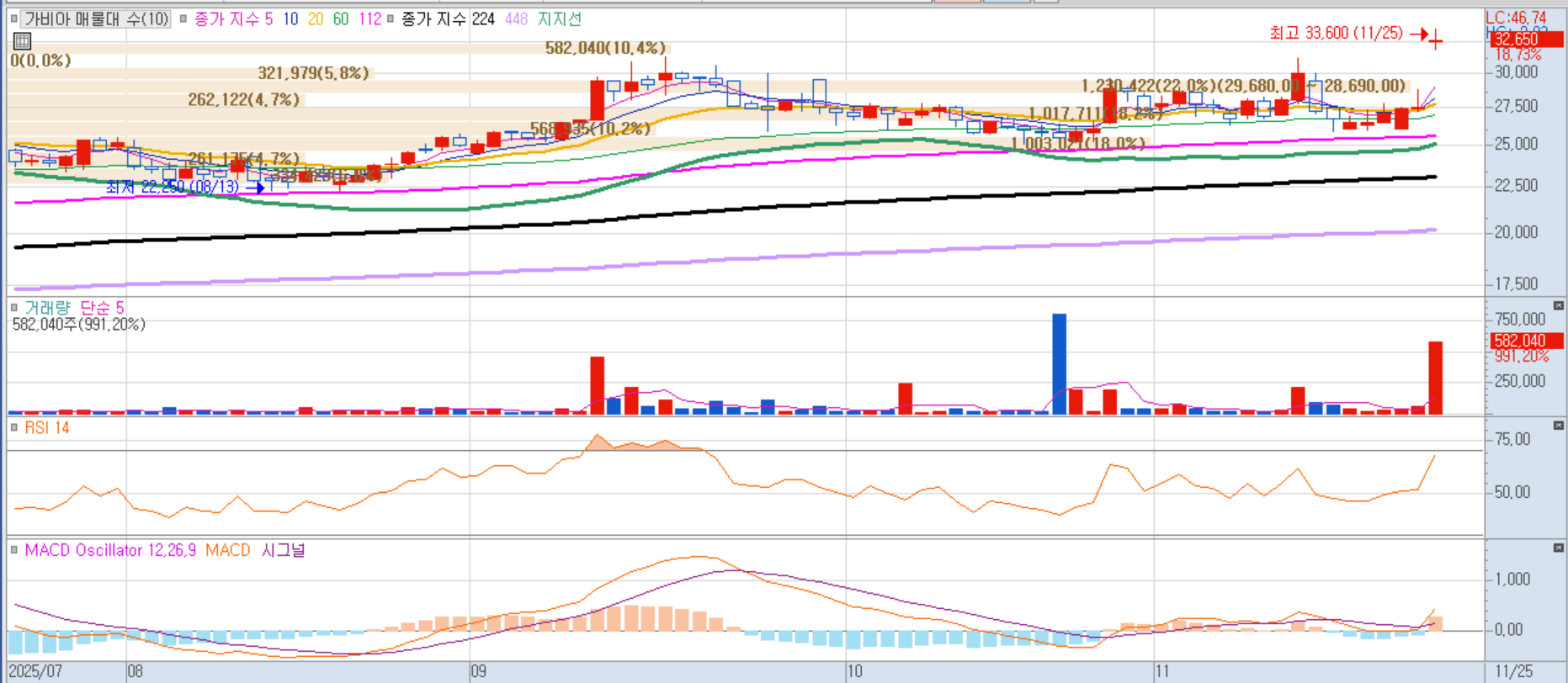Close the volume panel with its corner button
1568x683 pixels.
coord(1559,306)
